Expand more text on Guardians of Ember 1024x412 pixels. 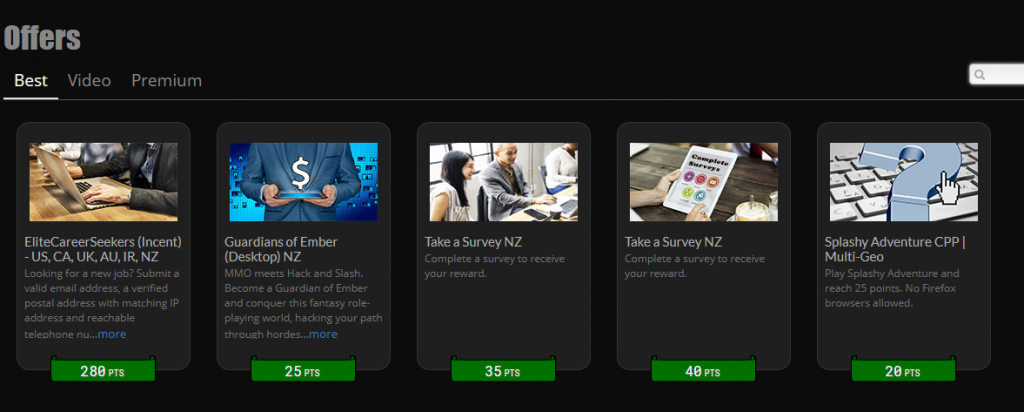323,334
